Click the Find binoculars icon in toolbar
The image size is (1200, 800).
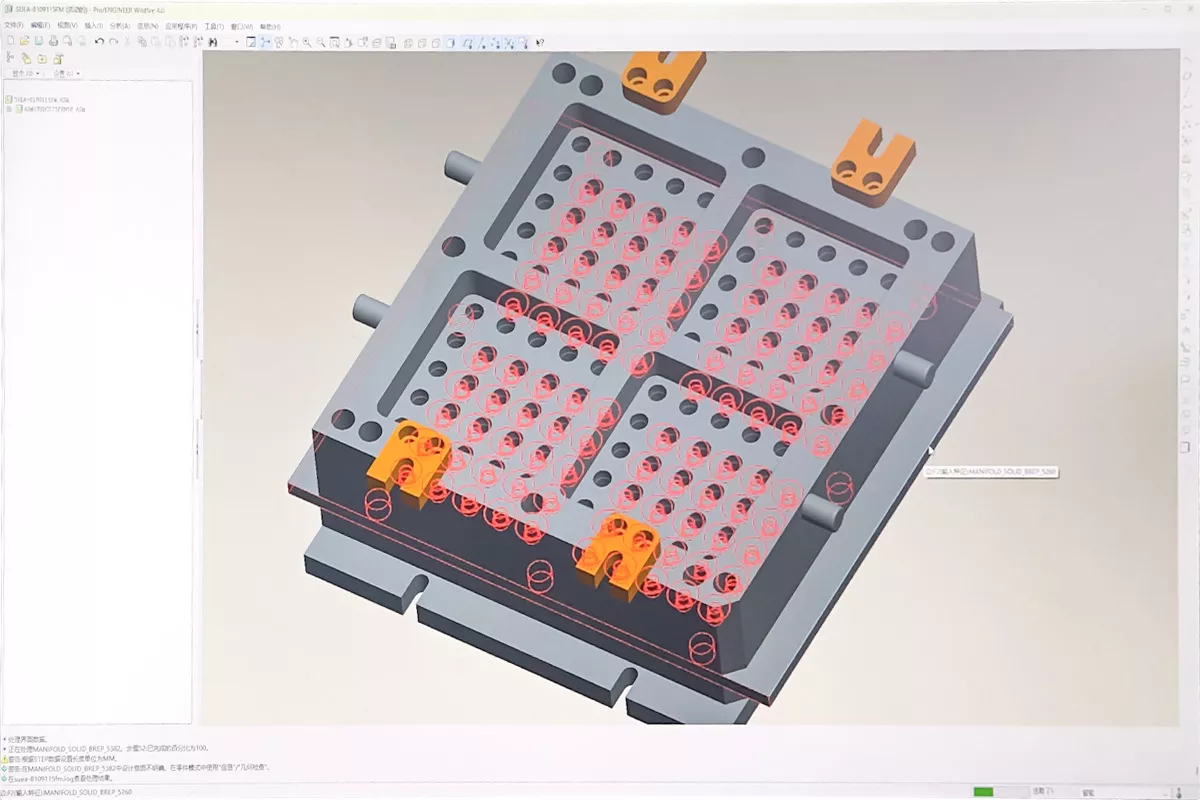coord(212,42)
